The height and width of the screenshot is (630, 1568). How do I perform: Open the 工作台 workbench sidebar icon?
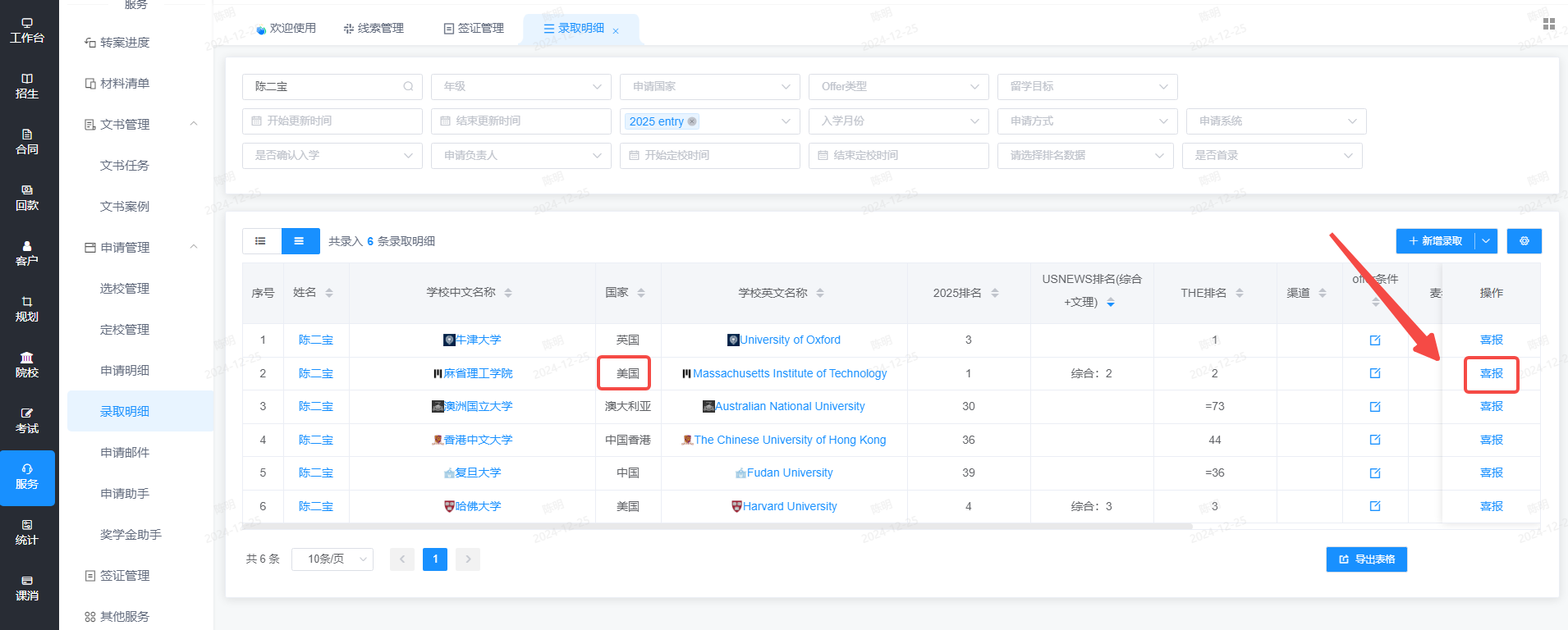click(x=27, y=30)
